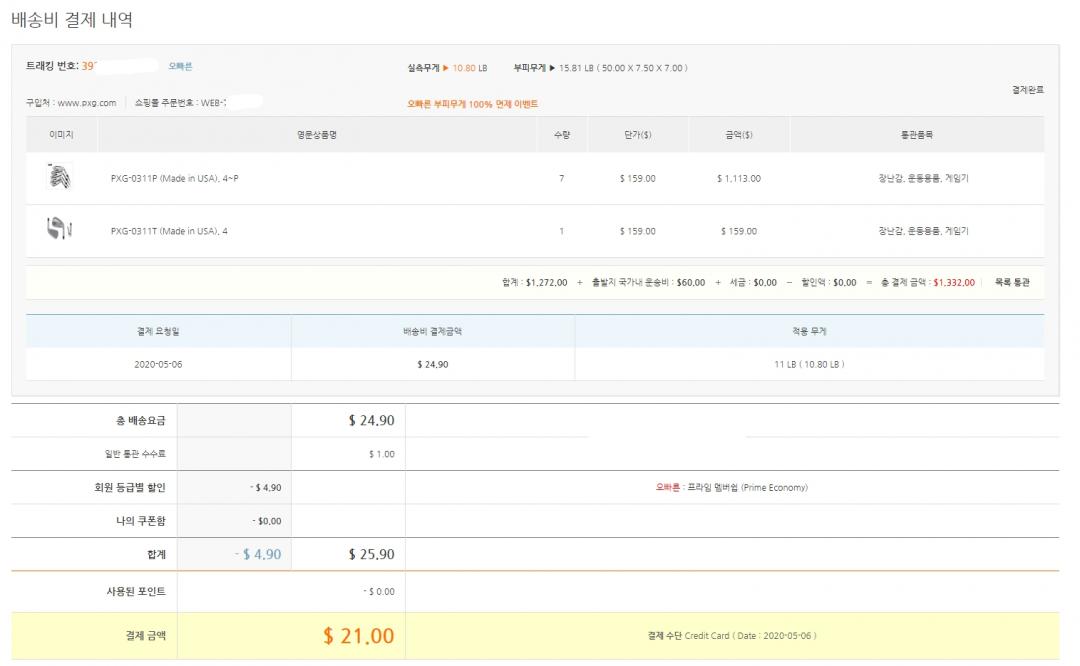Click the orange 부피무게 100% 면제 이벤트 notice
The width and height of the screenshot is (1080, 666).
coord(472,103)
